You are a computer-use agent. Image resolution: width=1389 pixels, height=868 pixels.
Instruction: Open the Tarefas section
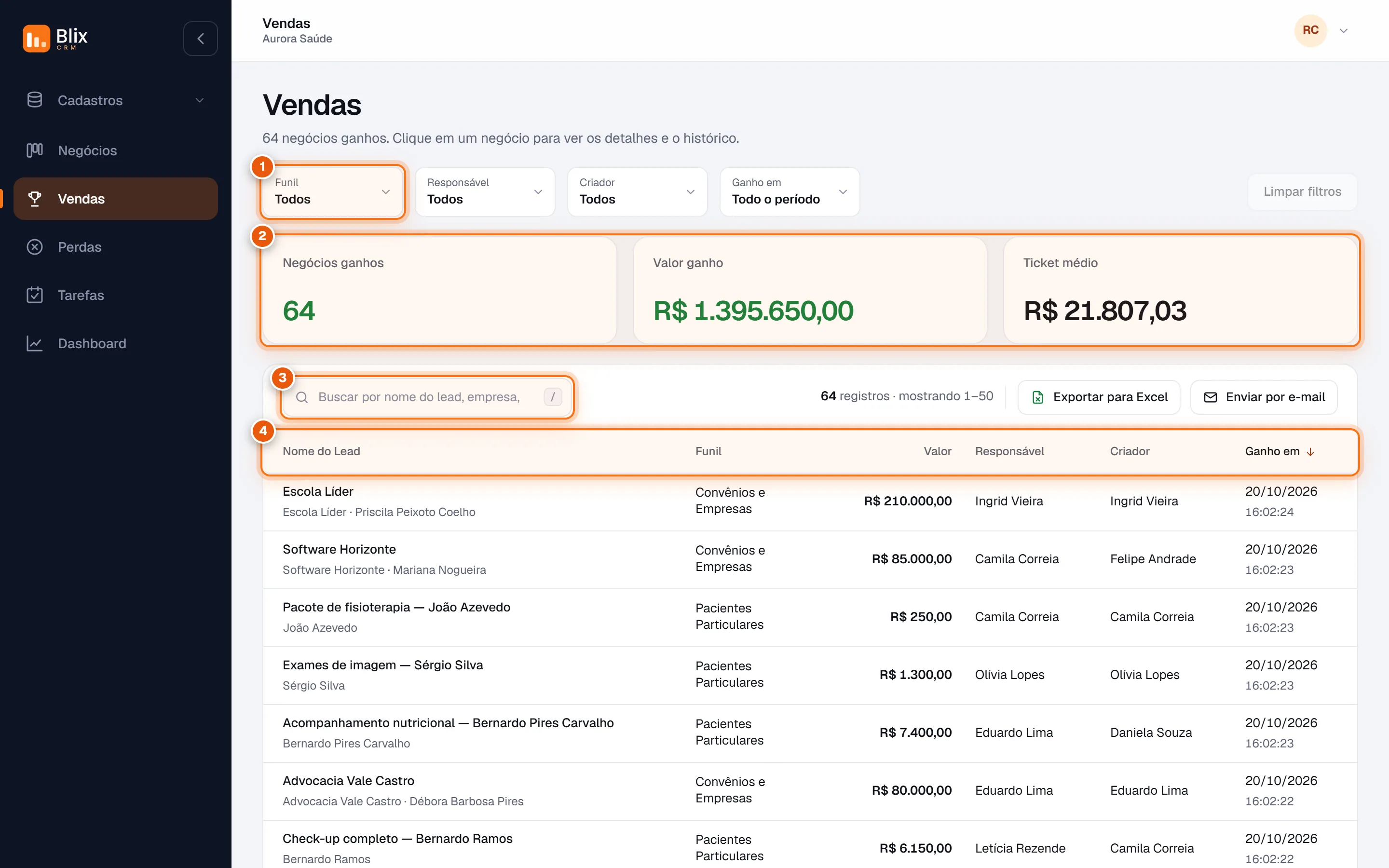coord(115,295)
